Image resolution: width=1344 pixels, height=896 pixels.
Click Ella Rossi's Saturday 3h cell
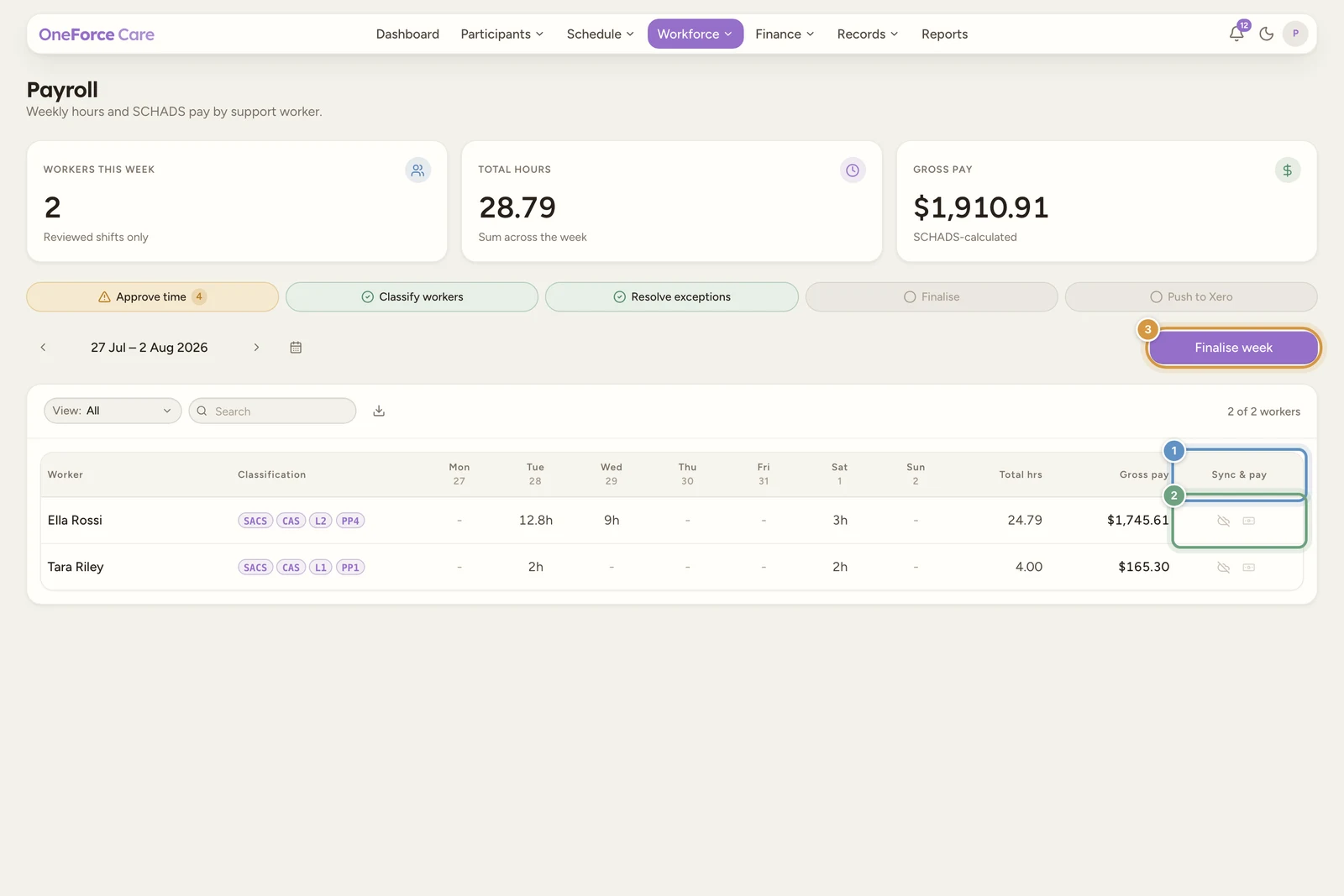(x=840, y=521)
